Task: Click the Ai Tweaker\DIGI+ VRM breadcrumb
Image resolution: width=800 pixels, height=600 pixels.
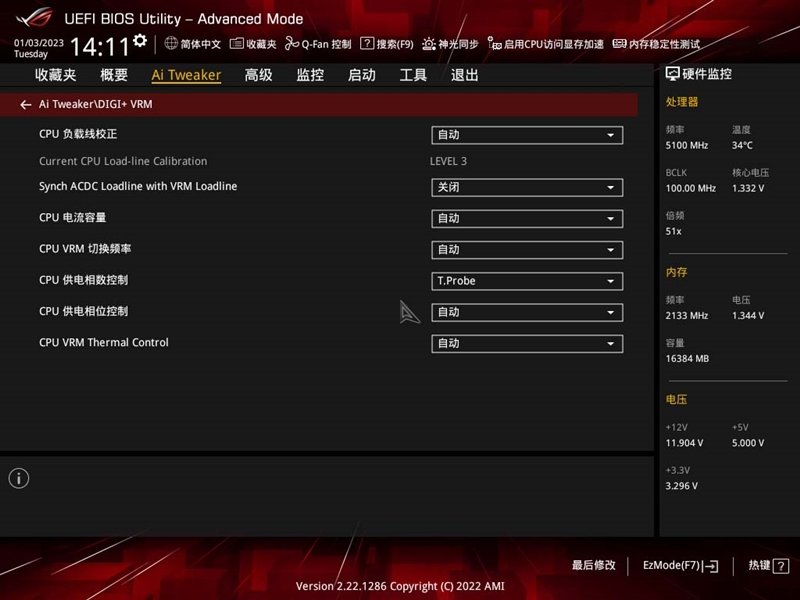Action: click(95, 104)
